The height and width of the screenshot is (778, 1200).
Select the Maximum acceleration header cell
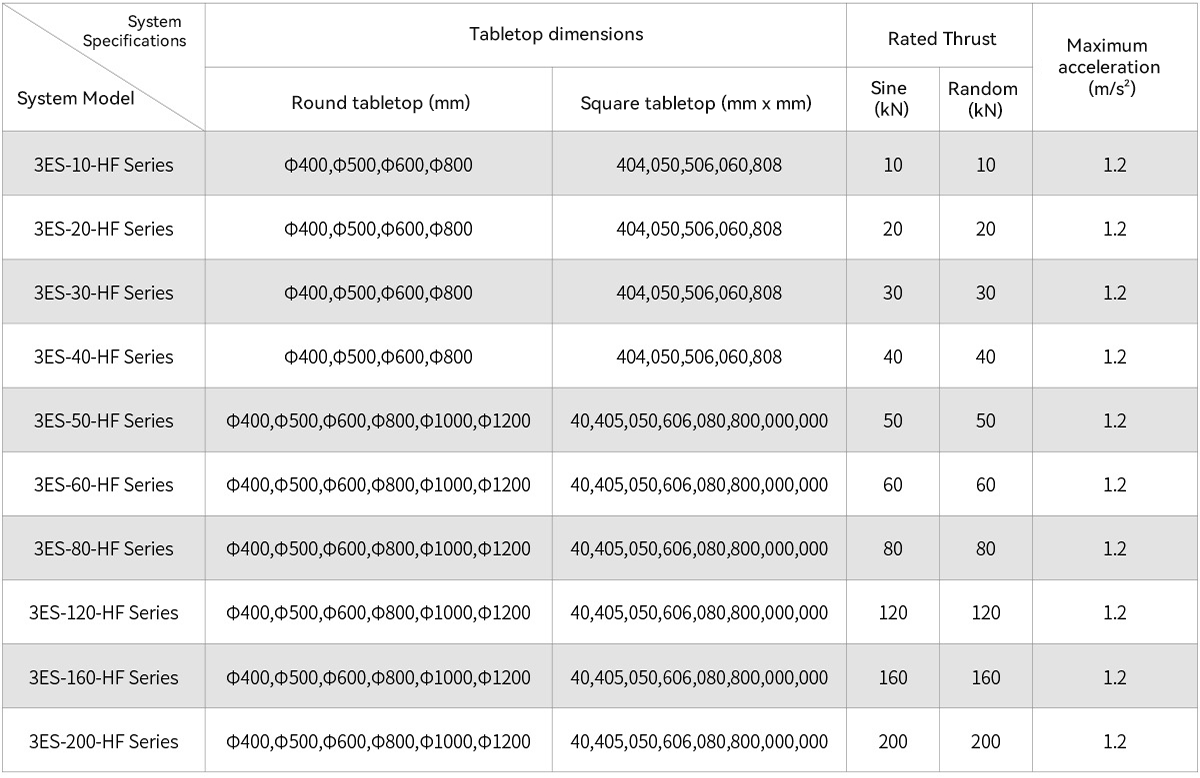1115,67
